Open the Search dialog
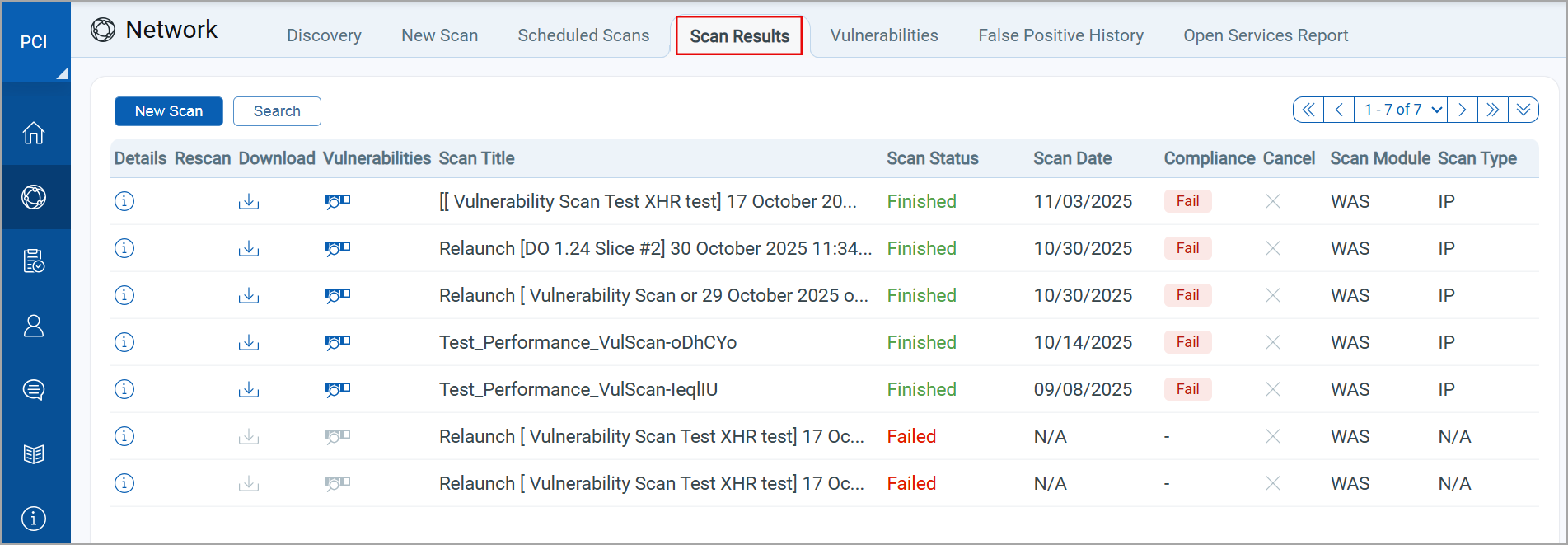The width and height of the screenshot is (1568, 545). pyautogui.click(x=277, y=110)
